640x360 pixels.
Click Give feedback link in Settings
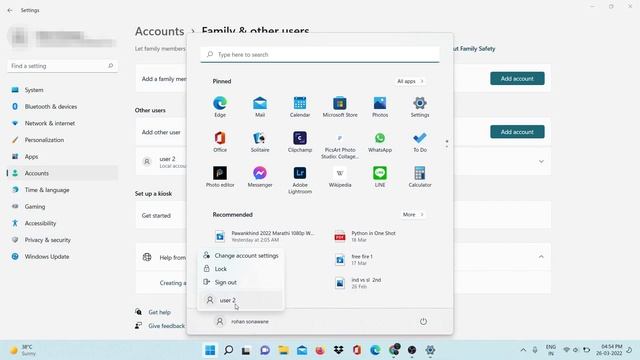coord(166,325)
